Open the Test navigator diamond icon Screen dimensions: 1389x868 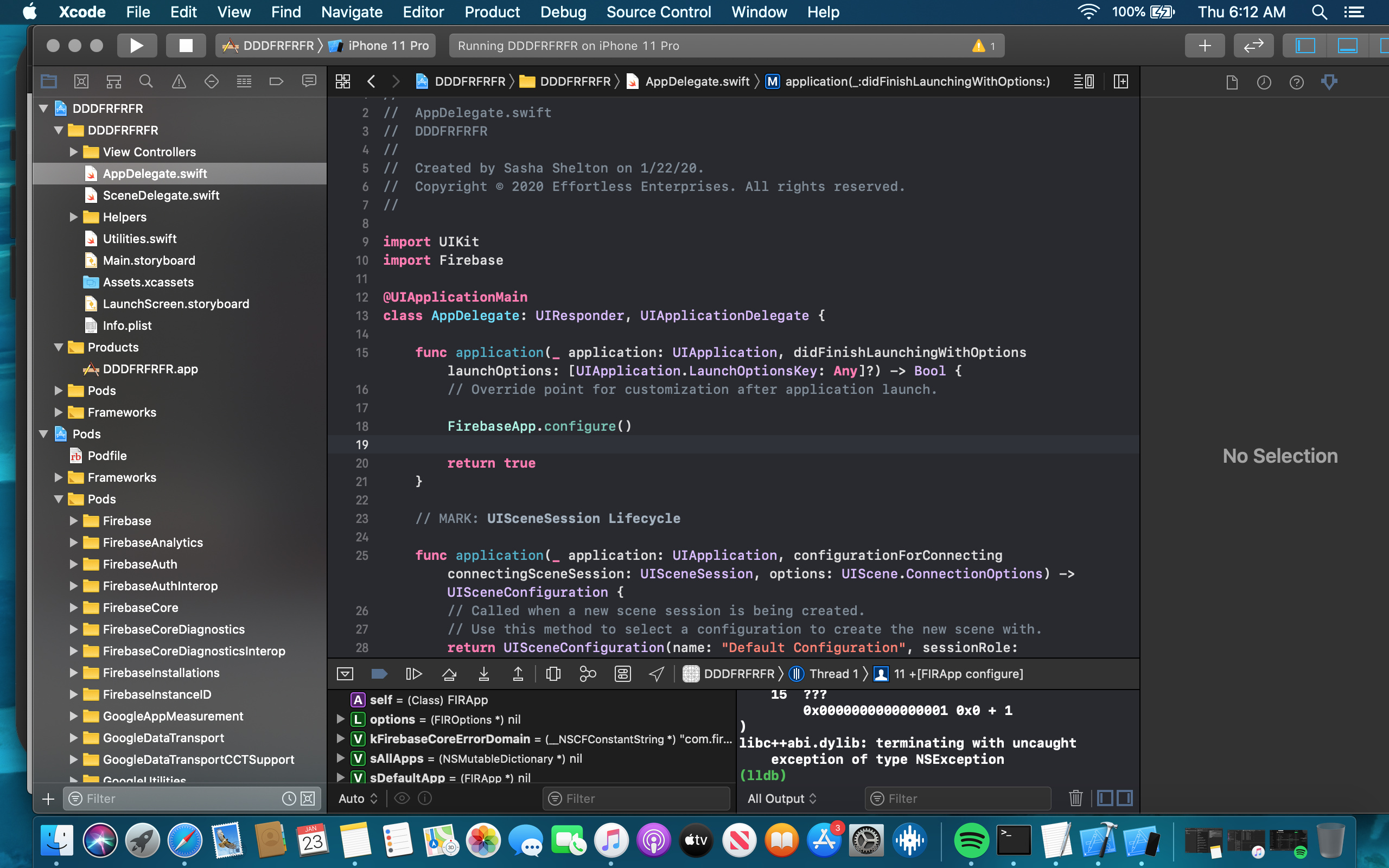211,81
